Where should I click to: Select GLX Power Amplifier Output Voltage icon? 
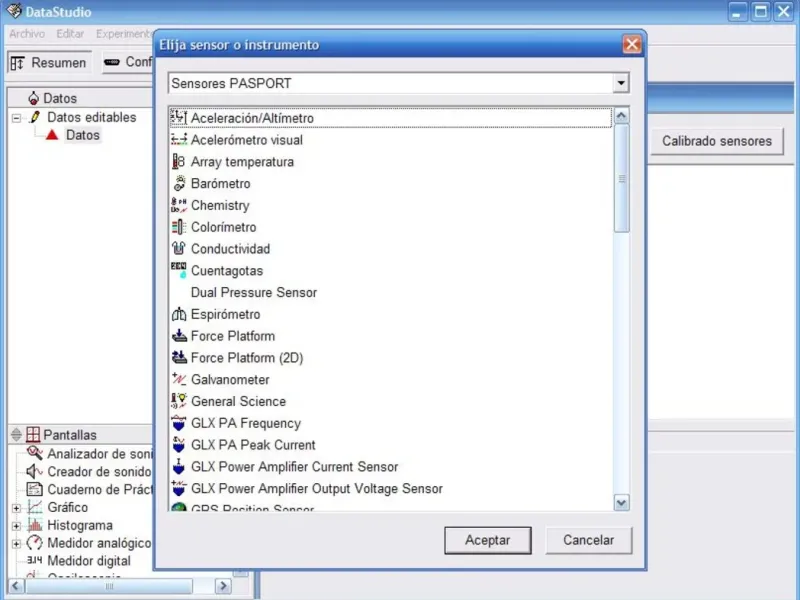[x=179, y=488]
